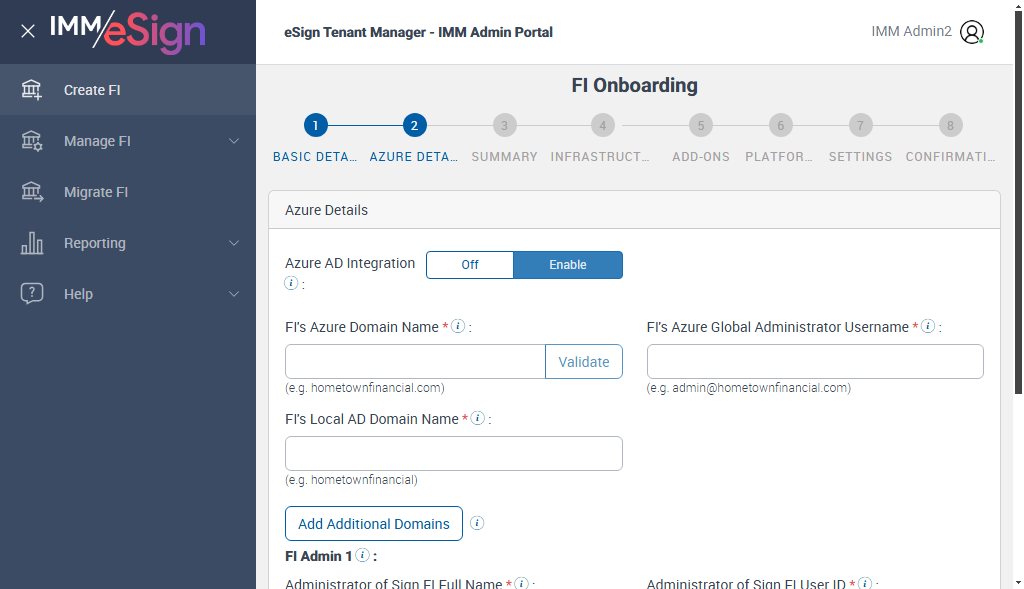Click info icon next to Sign FI Full Name
Screen dimensions: 1024x589
click(521, 583)
